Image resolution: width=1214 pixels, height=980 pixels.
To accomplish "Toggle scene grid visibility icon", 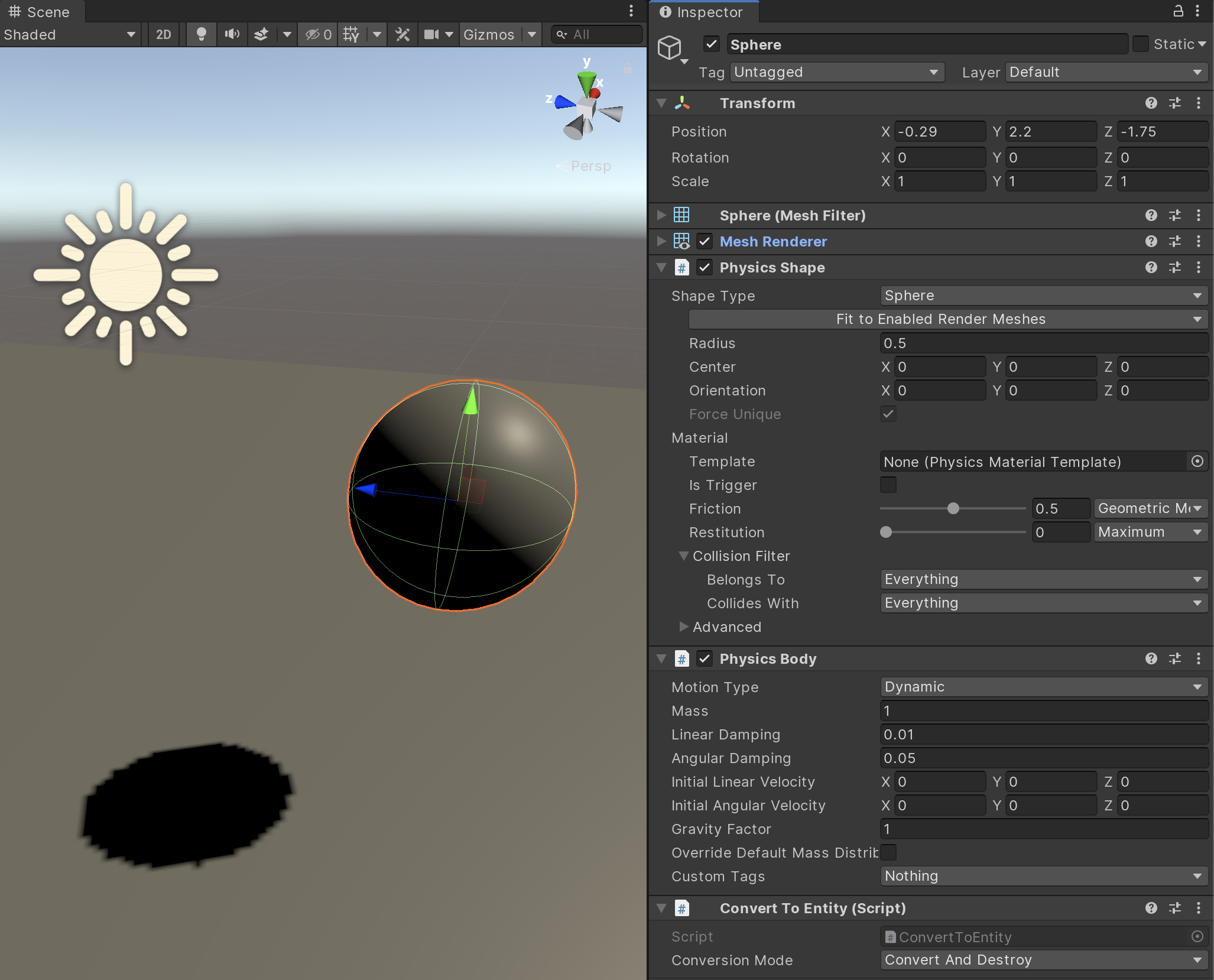I will pos(351,34).
